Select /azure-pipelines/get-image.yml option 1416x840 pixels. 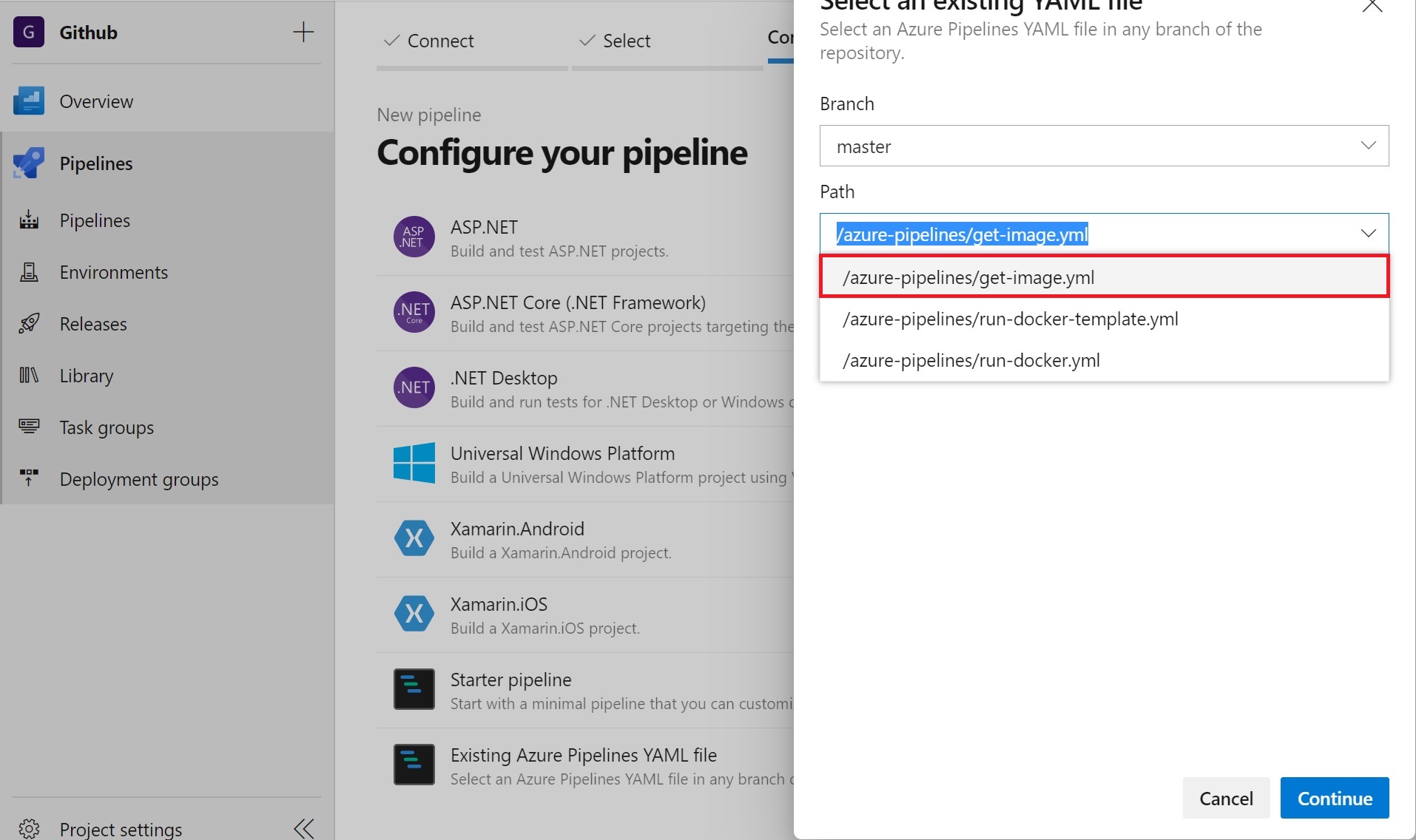pyautogui.click(x=1104, y=277)
